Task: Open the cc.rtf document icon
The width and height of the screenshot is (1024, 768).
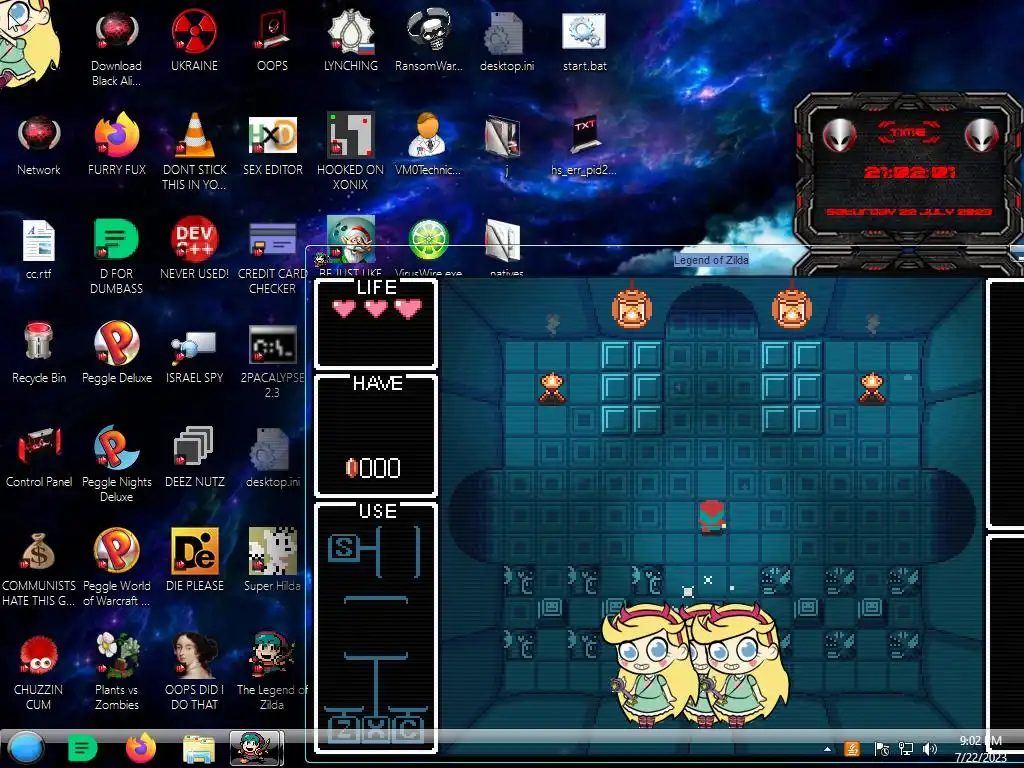Action: (39, 250)
